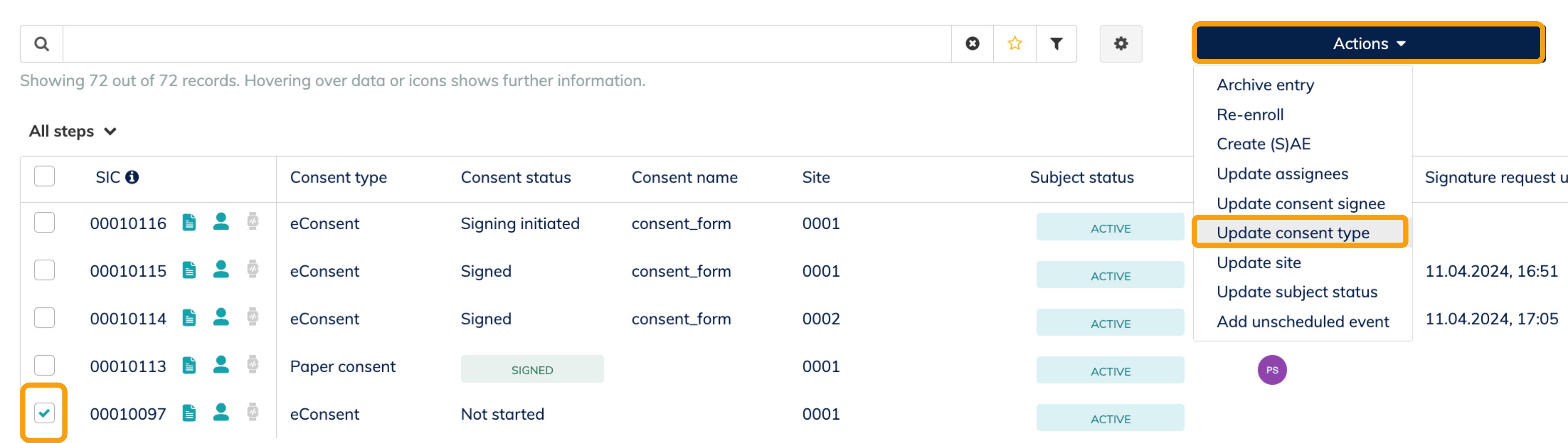Image resolution: width=1568 pixels, height=443 pixels.
Task: Click the PS assignee avatar
Action: [1272, 370]
